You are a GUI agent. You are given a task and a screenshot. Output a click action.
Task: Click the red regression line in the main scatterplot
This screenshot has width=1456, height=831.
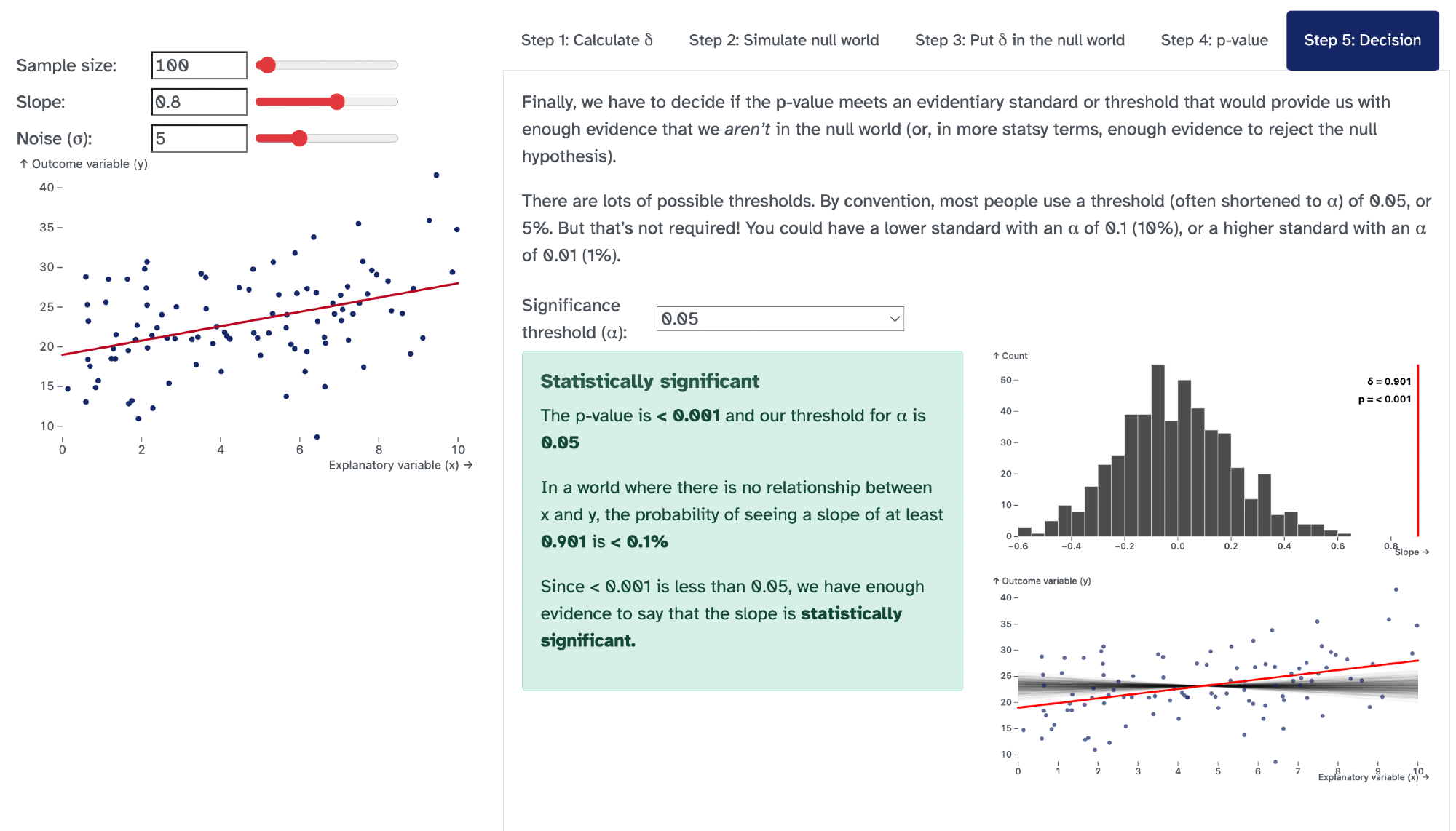point(260,319)
